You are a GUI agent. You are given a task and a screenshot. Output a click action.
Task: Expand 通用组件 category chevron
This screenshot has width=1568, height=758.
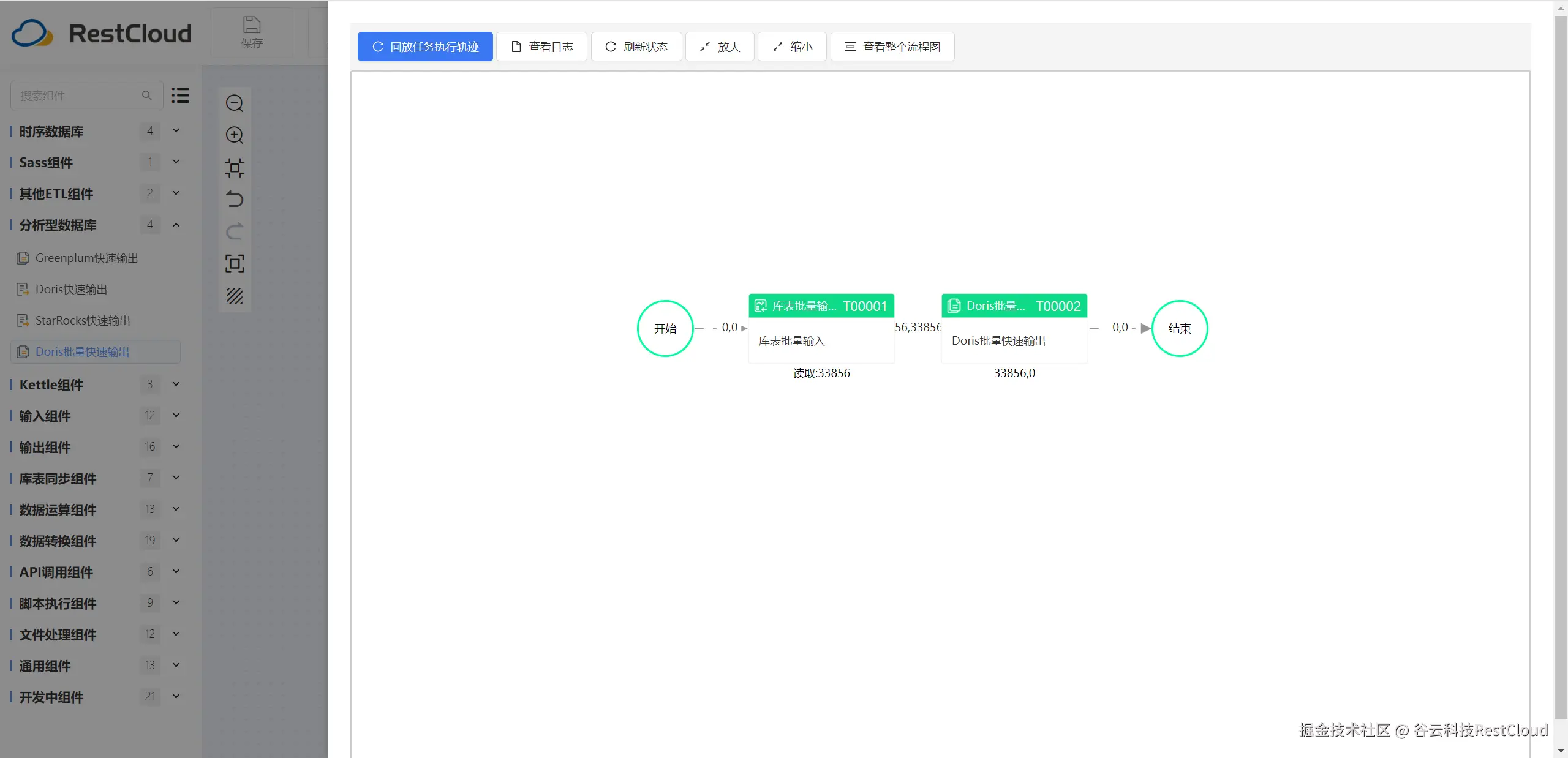[x=176, y=665]
